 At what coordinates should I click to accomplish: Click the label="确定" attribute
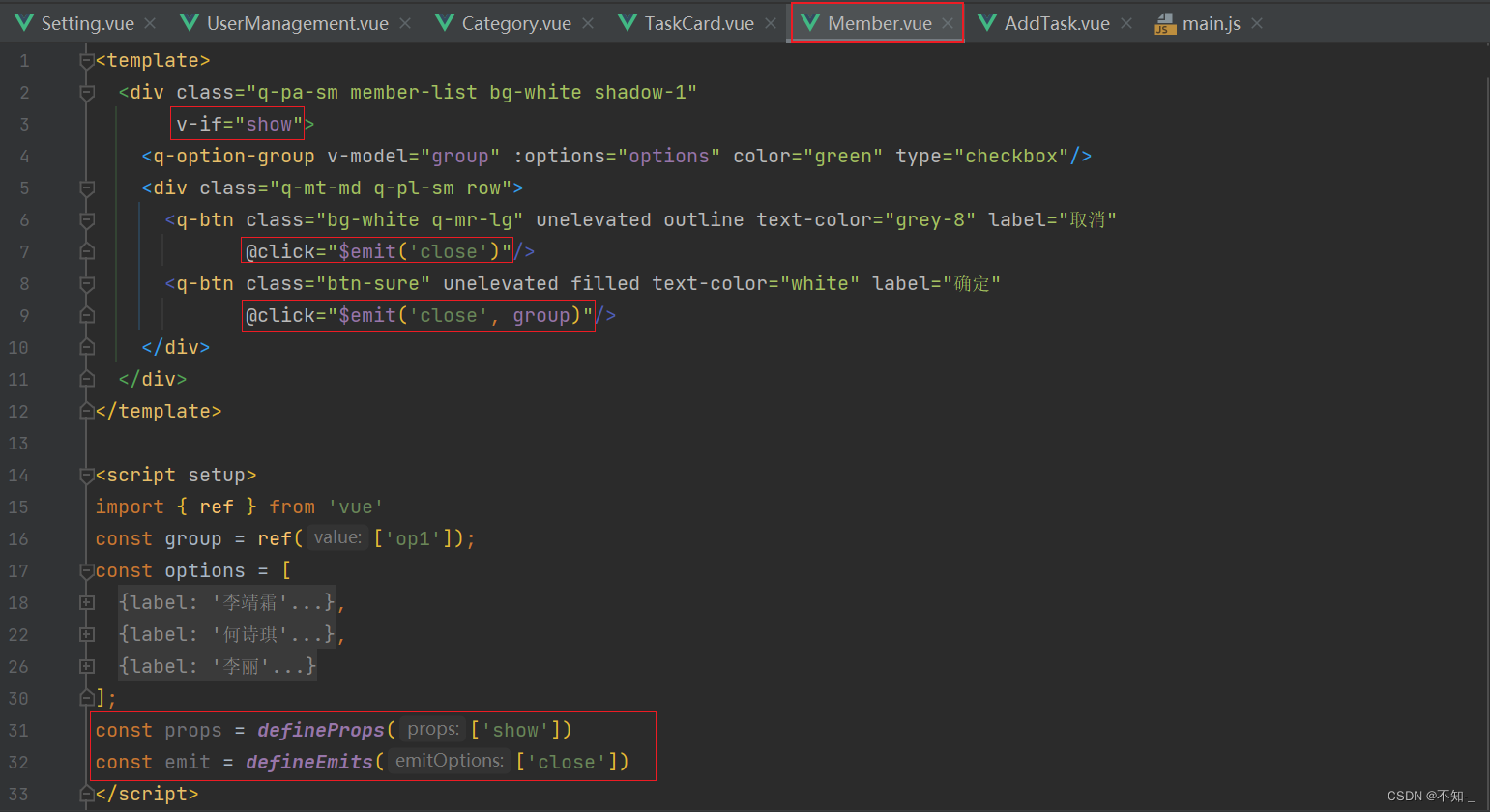click(936, 284)
